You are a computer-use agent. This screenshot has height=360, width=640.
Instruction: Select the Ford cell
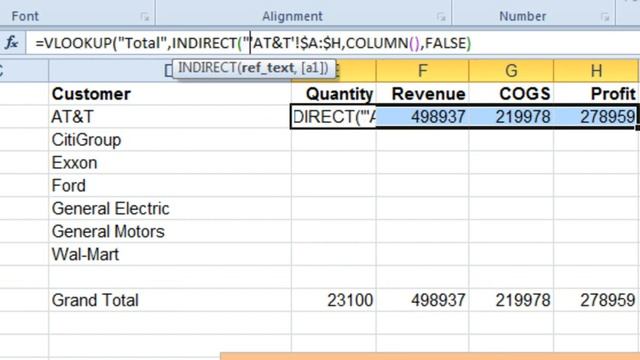point(170,186)
